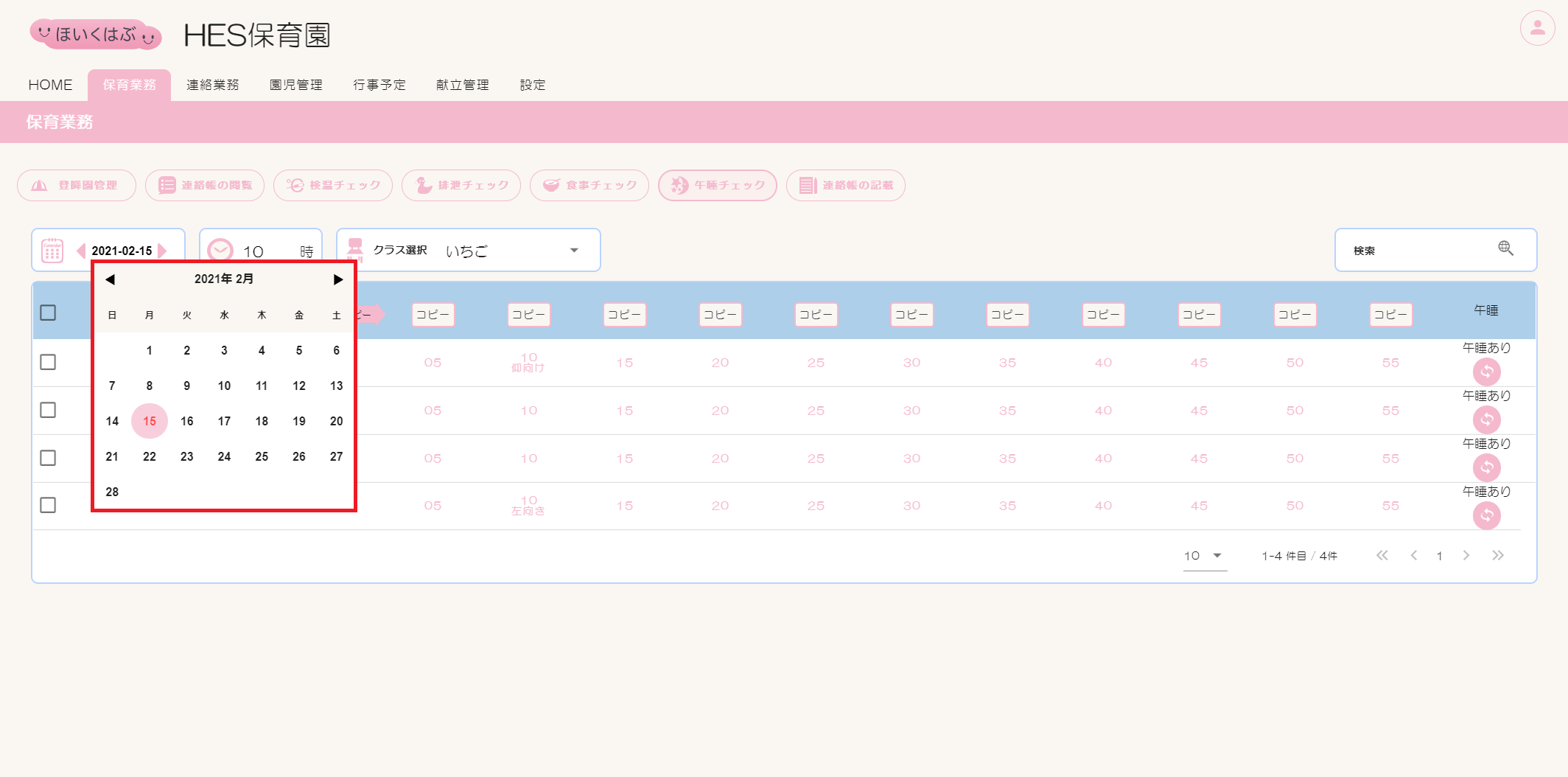Click into the 検索 search field
The image size is (1568, 777).
[1418, 251]
